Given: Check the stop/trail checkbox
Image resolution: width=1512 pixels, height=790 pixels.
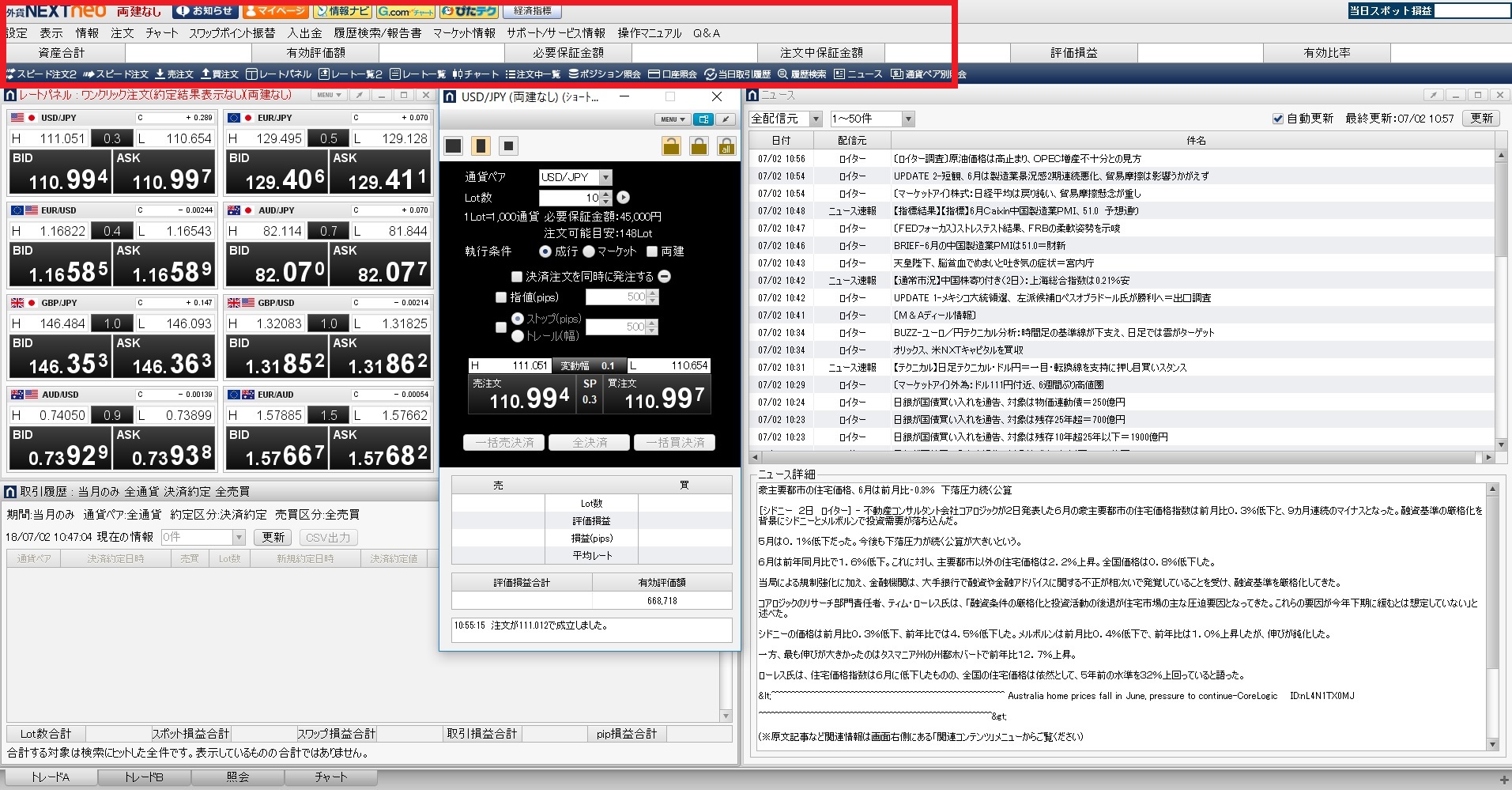Looking at the screenshot, I should [x=501, y=327].
